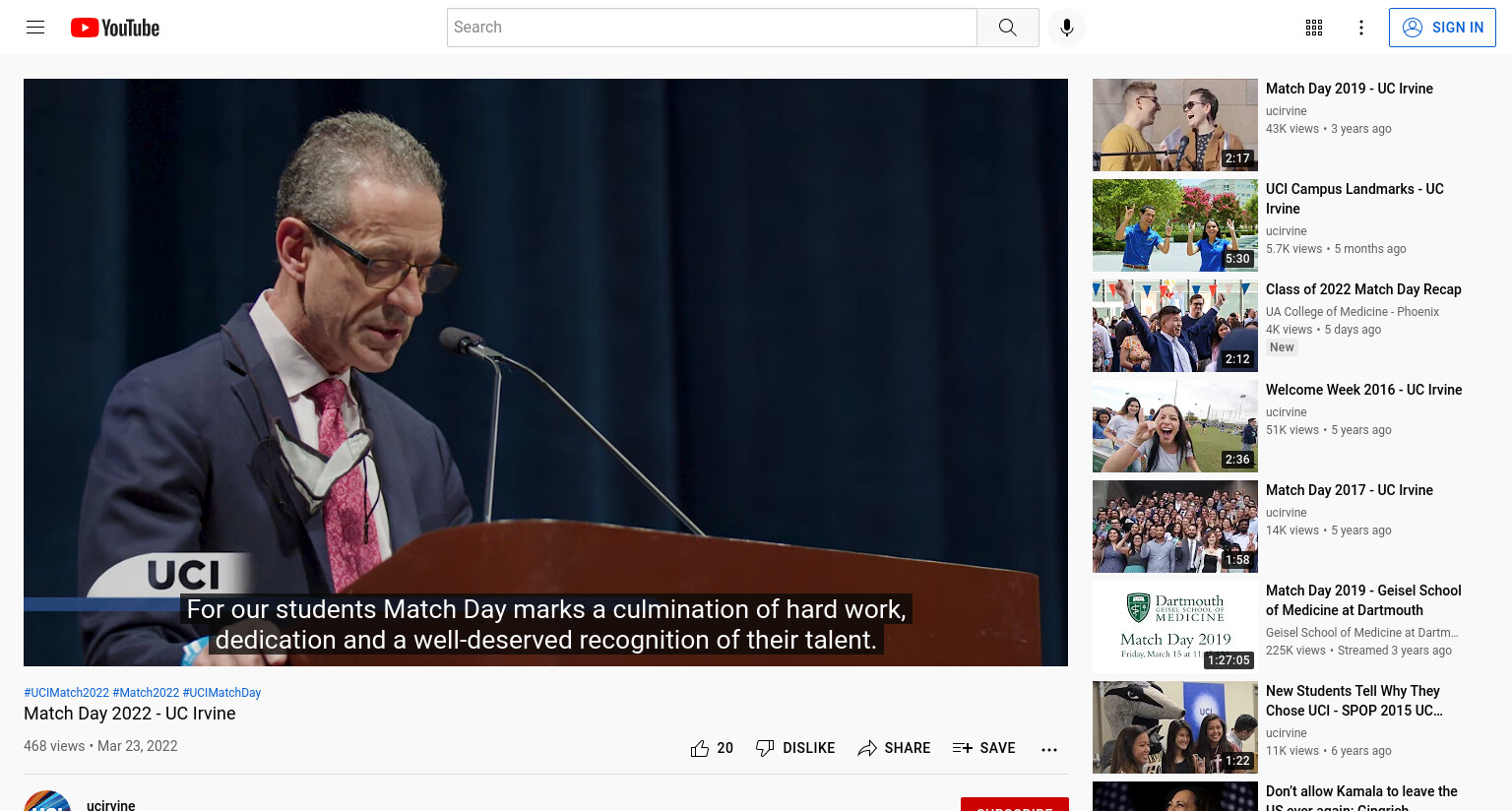The image size is (1512, 811).
Task: Focus the Search input field
Action: [712, 28]
